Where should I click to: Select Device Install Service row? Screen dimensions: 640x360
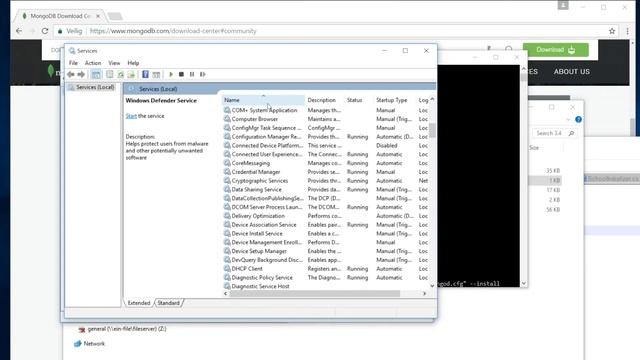[326, 233]
